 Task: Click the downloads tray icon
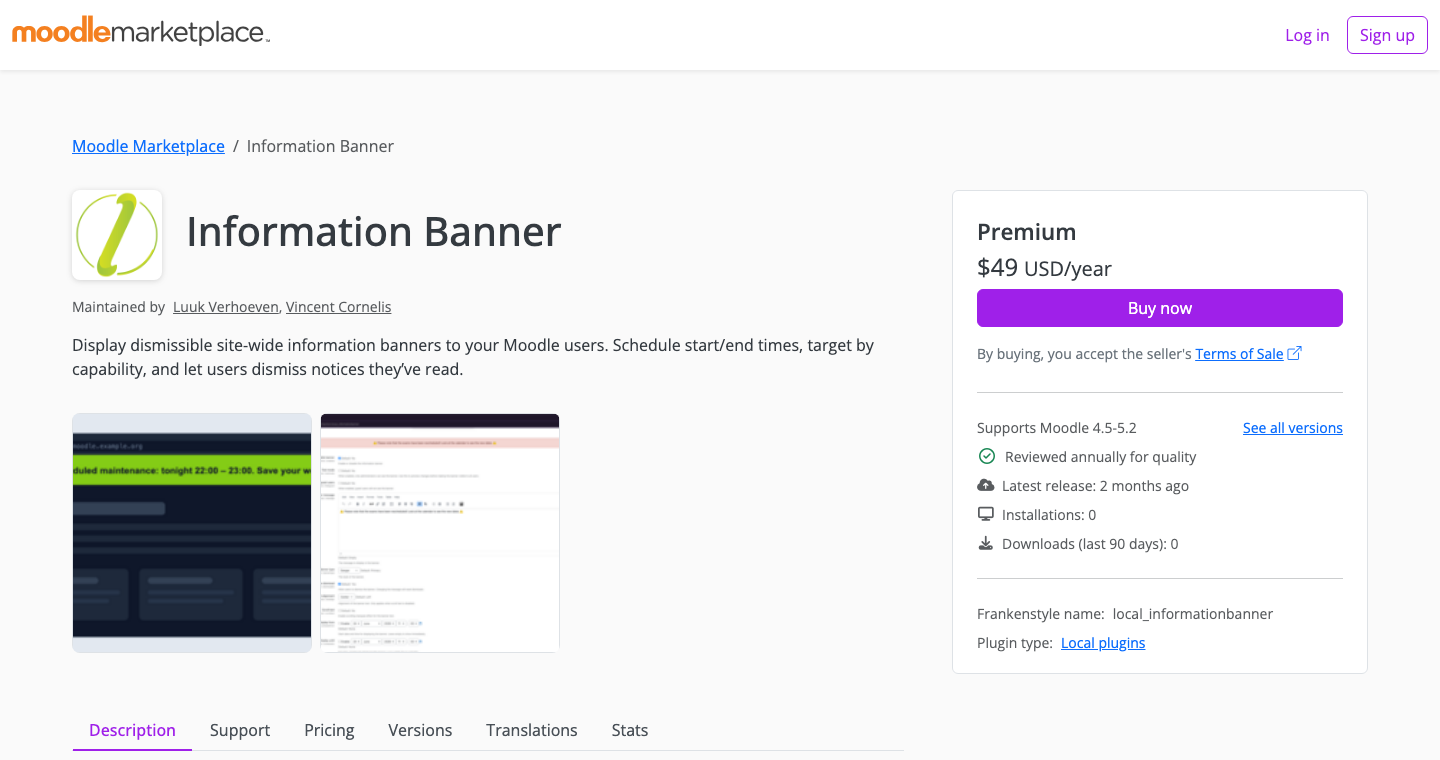(986, 543)
